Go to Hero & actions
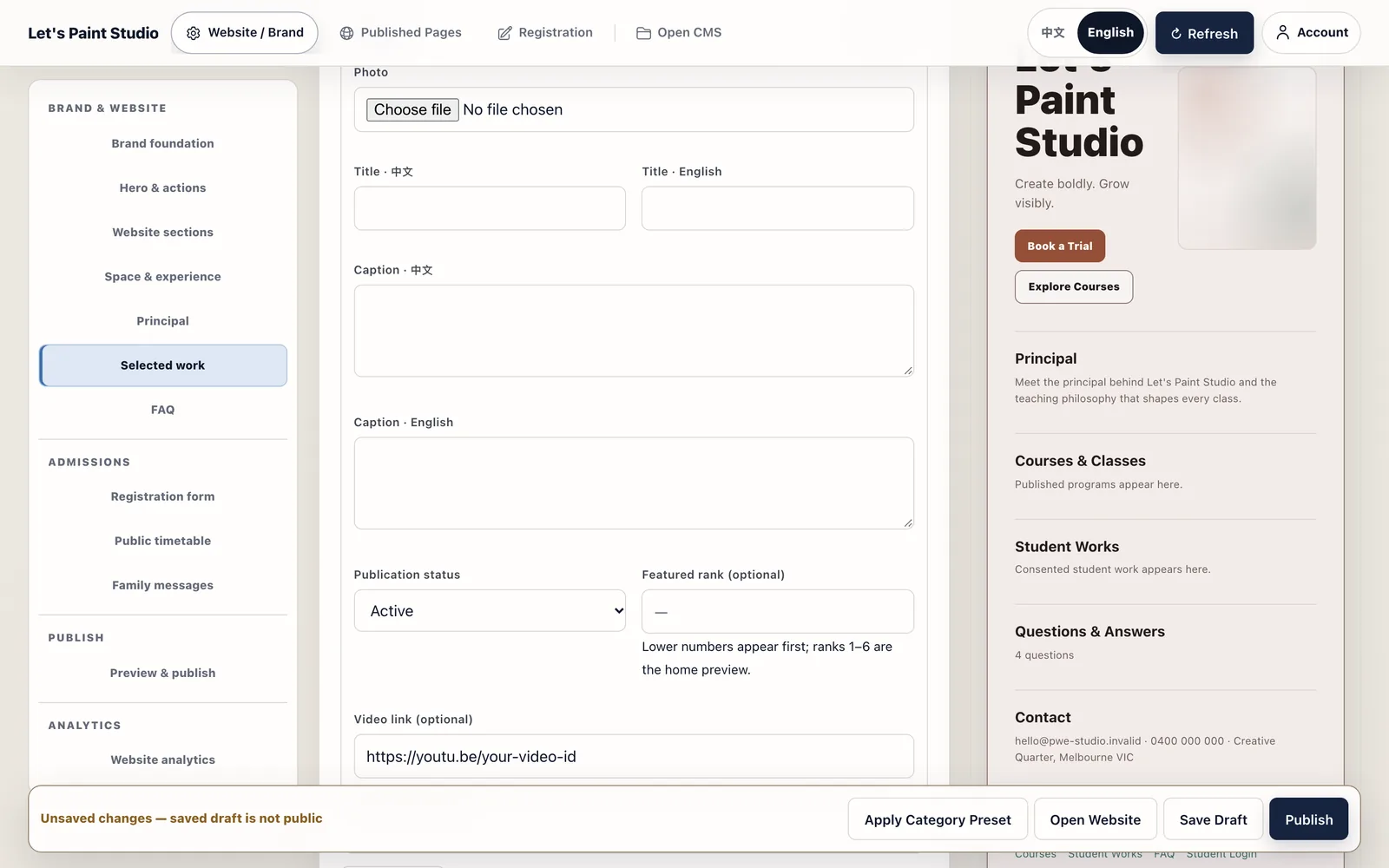Screen dimensions: 1389x868 pyautogui.click(x=162, y=188)
